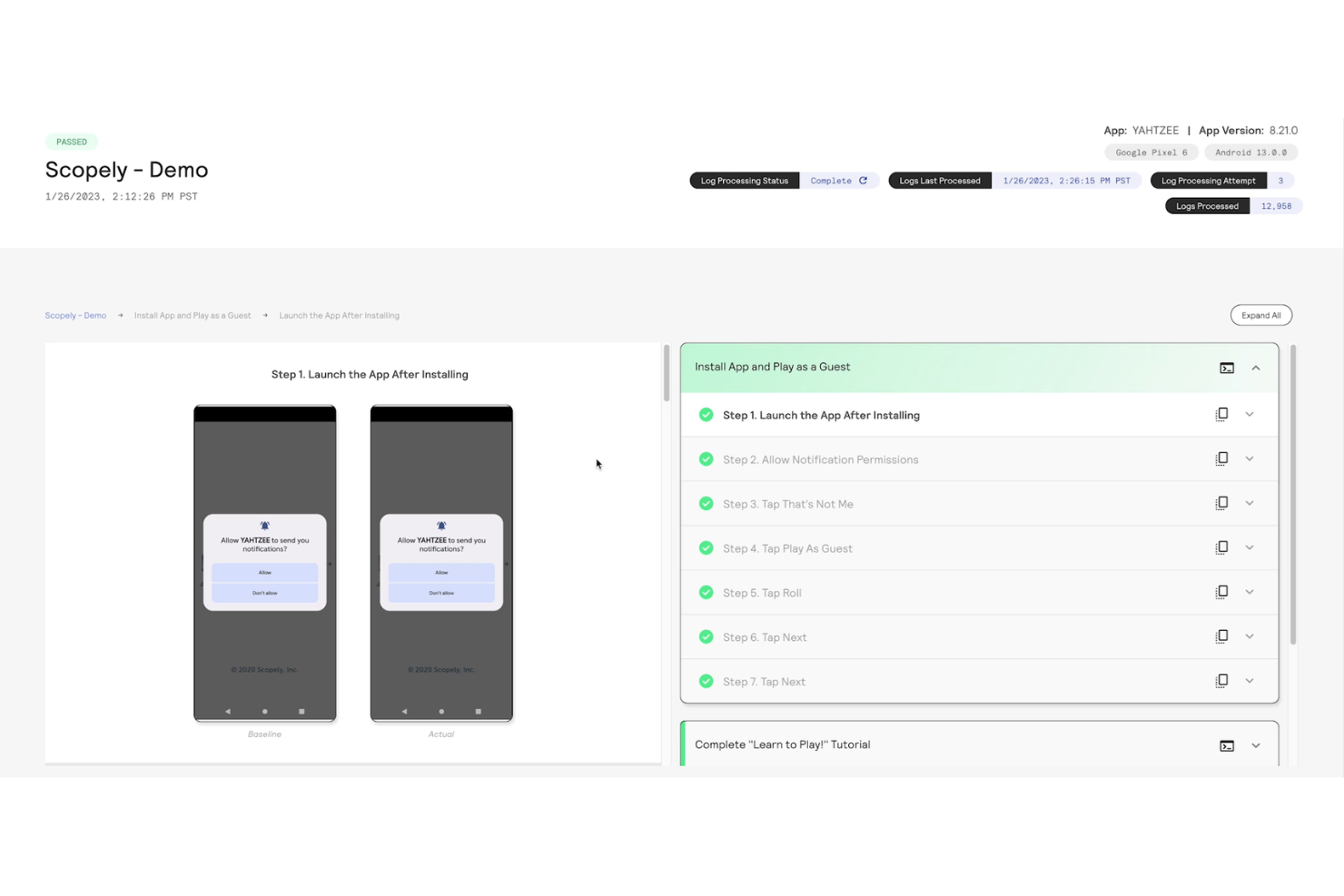This screenshot has height=896, width=1344.
Task: Click the device icon beside Step 7 Tap Next
Action: [1221, 680]
